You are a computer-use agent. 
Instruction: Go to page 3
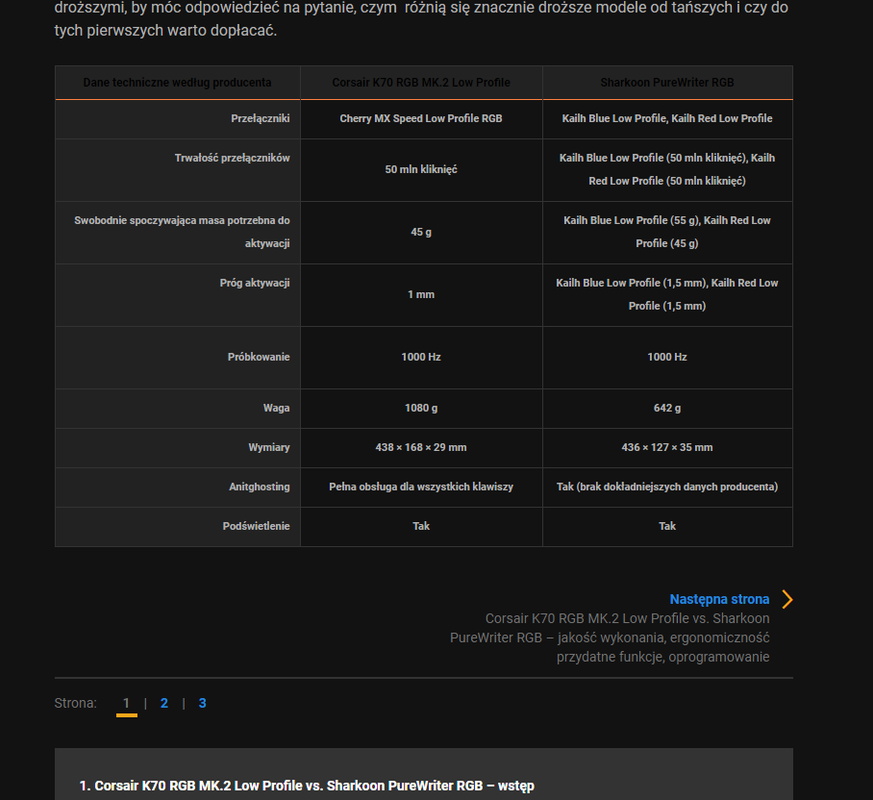click(202, 703)
